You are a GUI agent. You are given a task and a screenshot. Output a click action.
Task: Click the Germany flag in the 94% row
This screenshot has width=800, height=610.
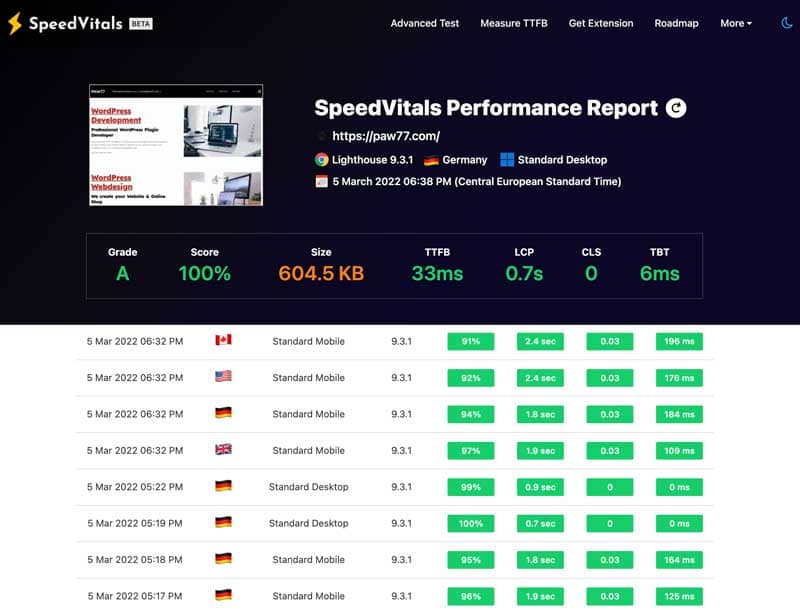pos(223,413)
